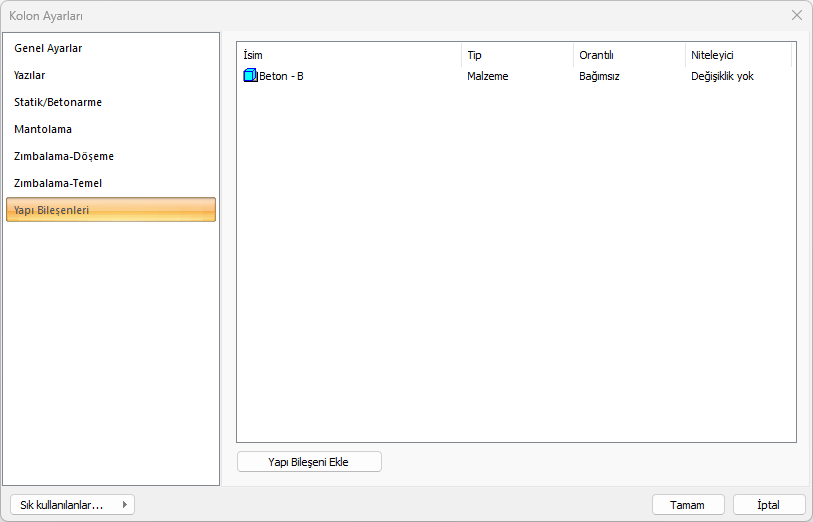This screenshot has width=813, height=522.
Task: Switch to Yazılar section
Action: pos(110,75)
